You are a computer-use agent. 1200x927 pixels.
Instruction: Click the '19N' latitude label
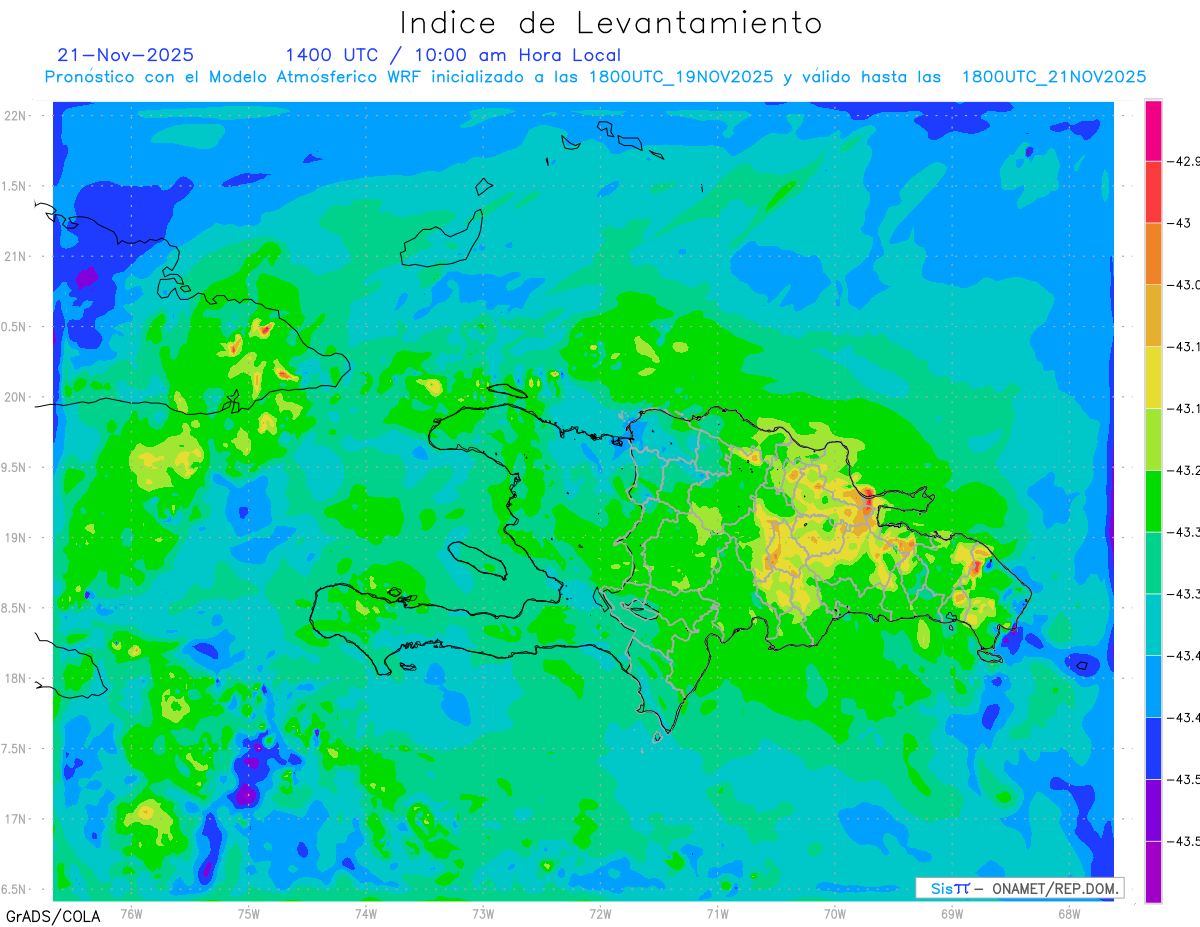(16, 538)
